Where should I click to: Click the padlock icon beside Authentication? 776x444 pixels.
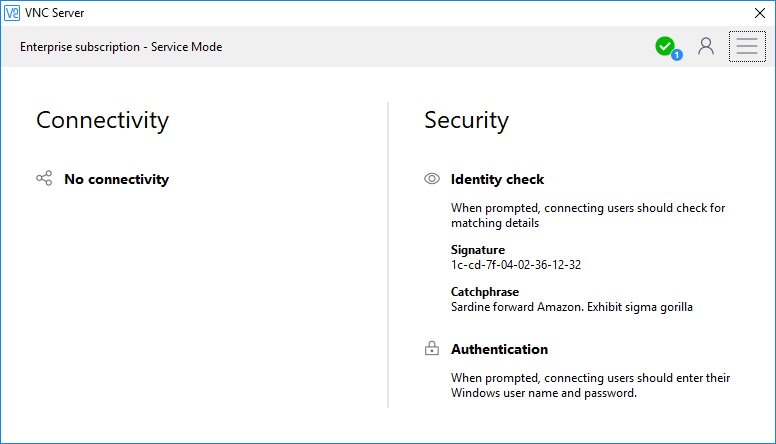(432, 348)
